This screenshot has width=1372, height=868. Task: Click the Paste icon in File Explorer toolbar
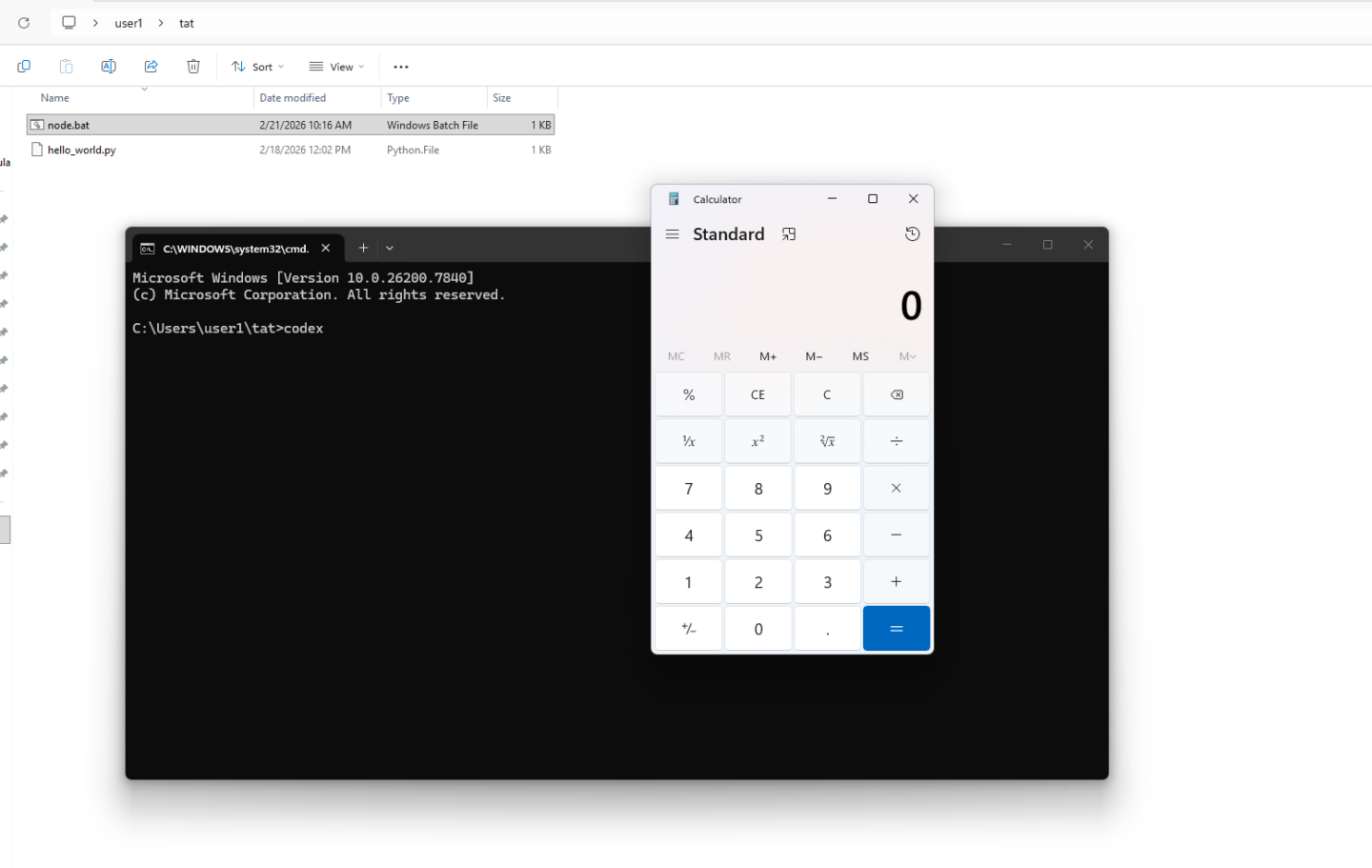click(66, 67)
